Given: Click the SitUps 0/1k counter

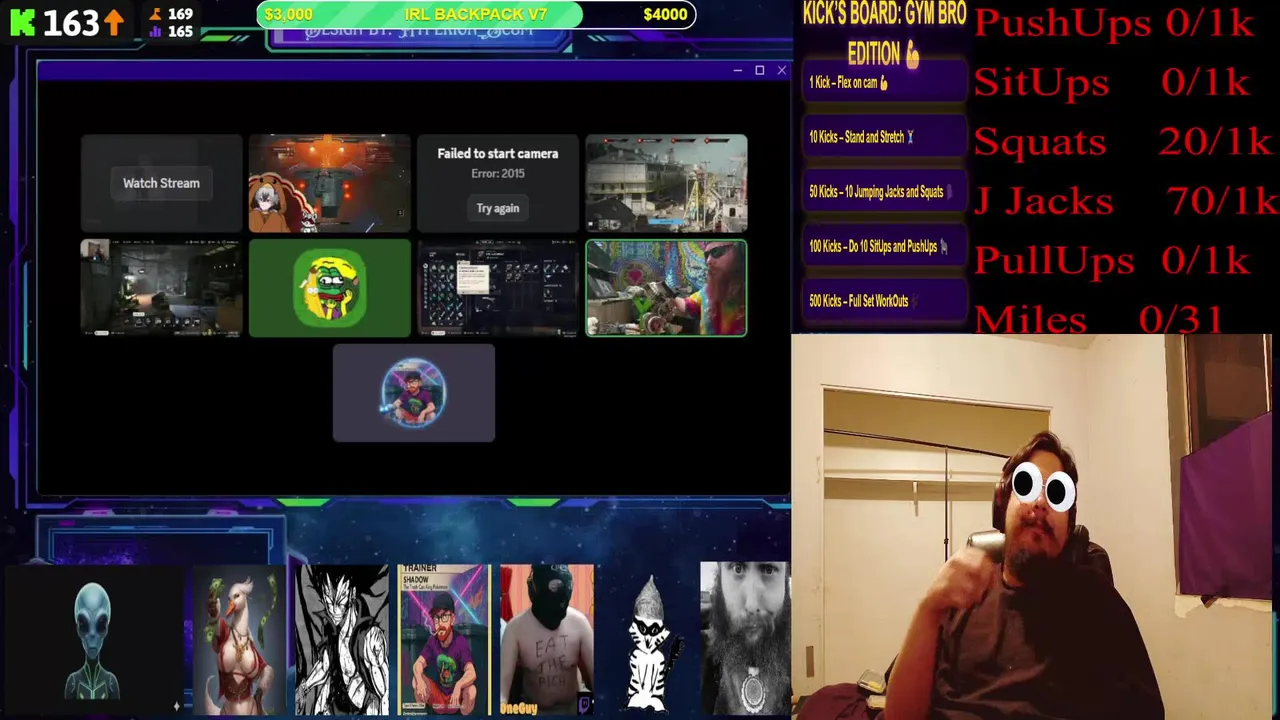Looking at the screenshot, I should tap(1111, 82).
